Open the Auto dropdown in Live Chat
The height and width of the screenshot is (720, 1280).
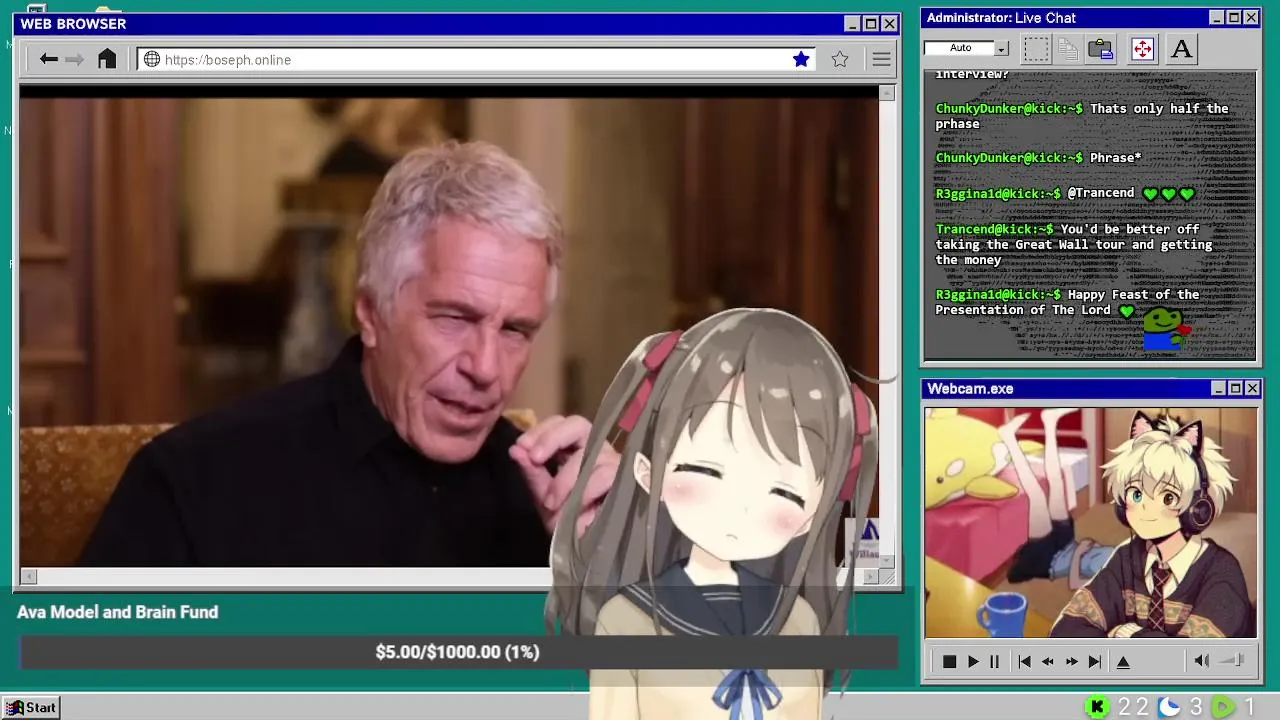tap(1001, 48)
